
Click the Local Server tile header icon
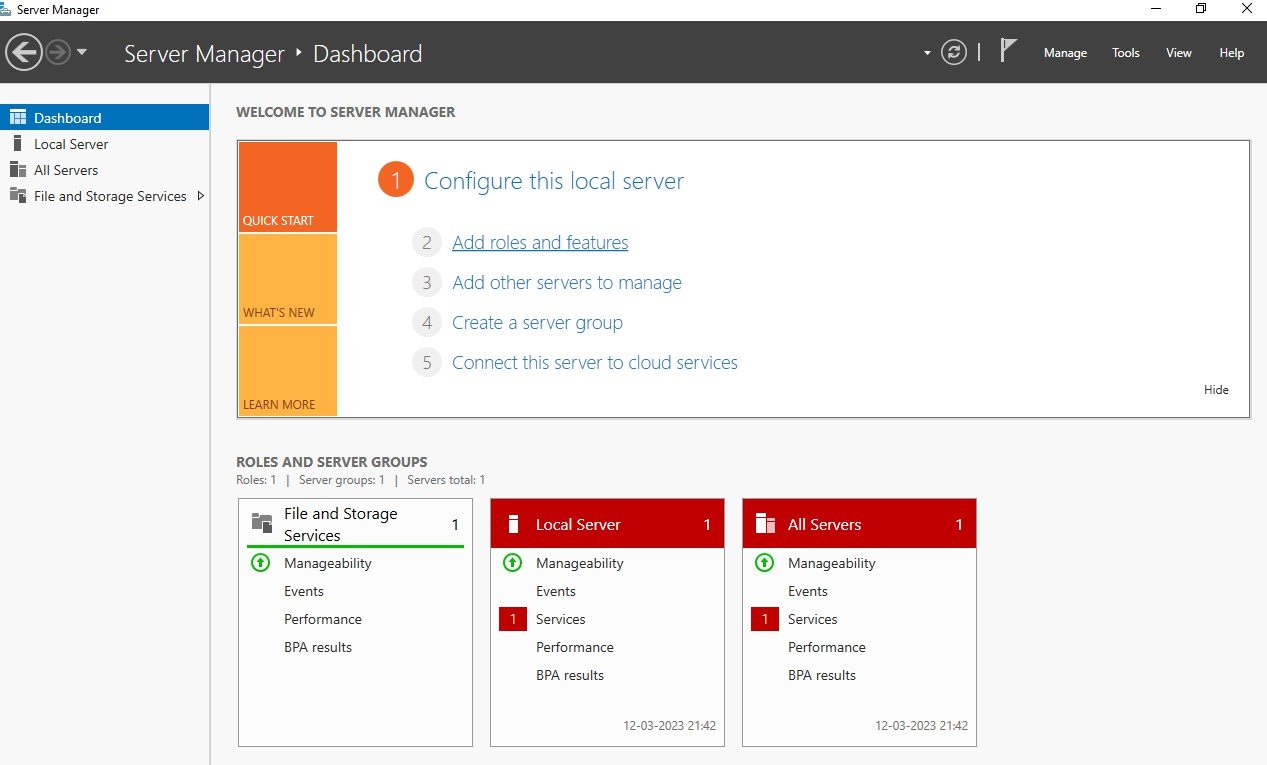click(514, 524)
